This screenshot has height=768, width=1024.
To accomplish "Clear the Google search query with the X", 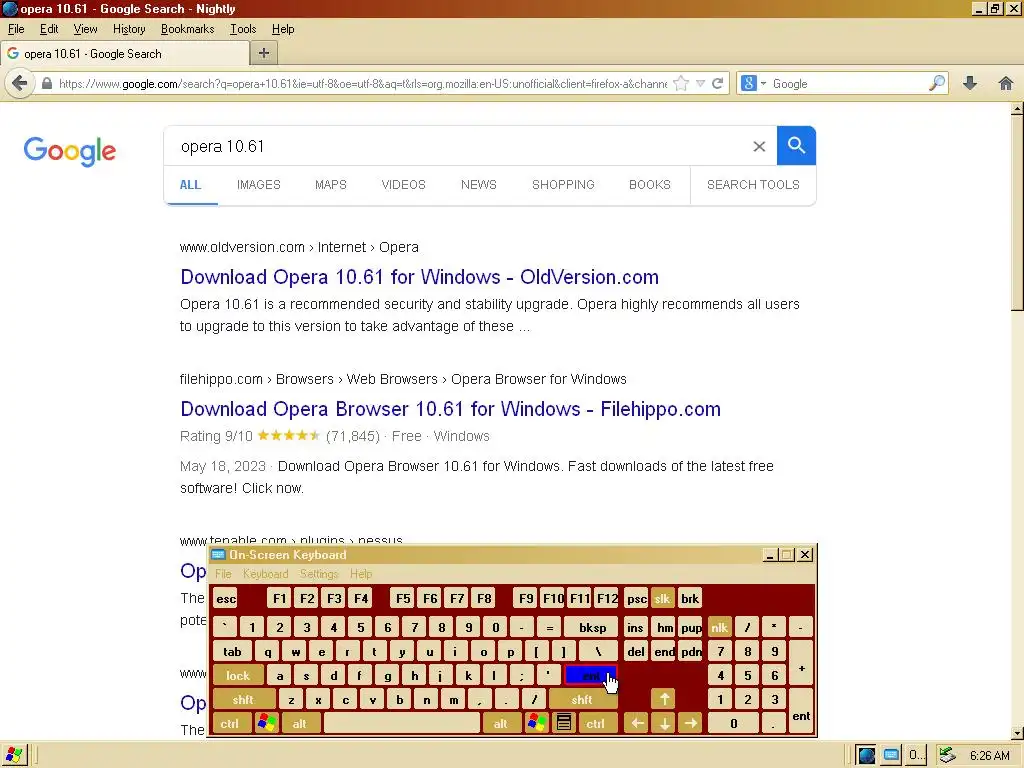I will click(759, 146).
